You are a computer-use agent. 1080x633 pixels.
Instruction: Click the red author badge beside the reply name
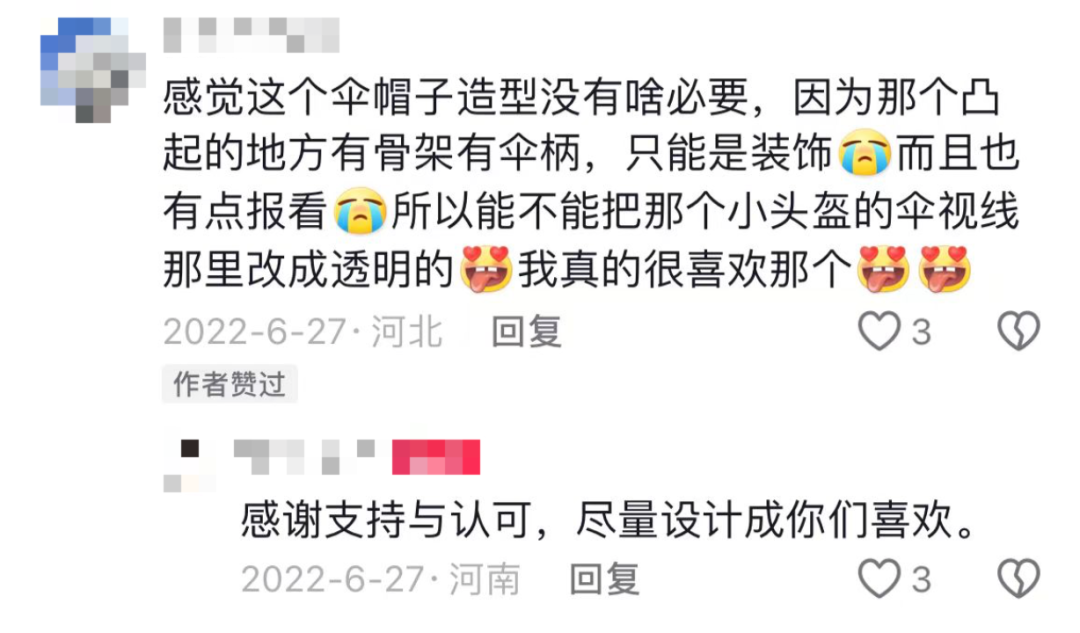(x=436, y=457)
